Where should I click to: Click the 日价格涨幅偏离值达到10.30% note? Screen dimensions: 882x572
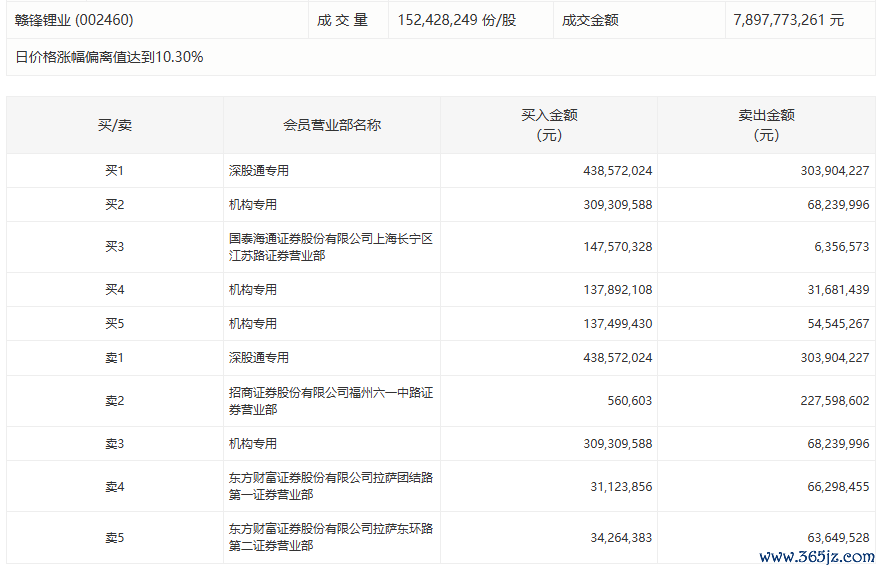pos(109,57)
